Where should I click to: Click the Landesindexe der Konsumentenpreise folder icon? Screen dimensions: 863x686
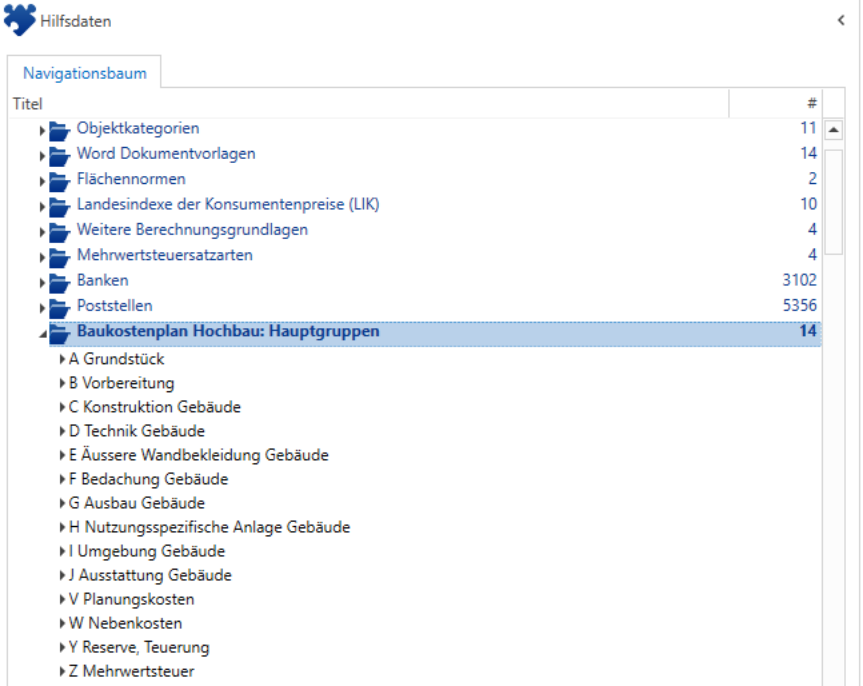pyautogui.click(x=59, y=206)
